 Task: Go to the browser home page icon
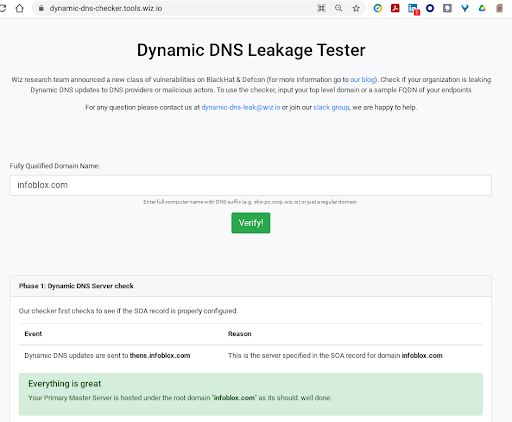(20, 8)
